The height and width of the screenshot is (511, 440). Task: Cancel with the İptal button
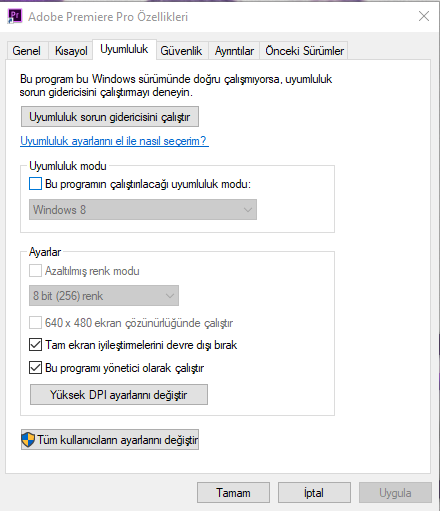tap(314, 493)
